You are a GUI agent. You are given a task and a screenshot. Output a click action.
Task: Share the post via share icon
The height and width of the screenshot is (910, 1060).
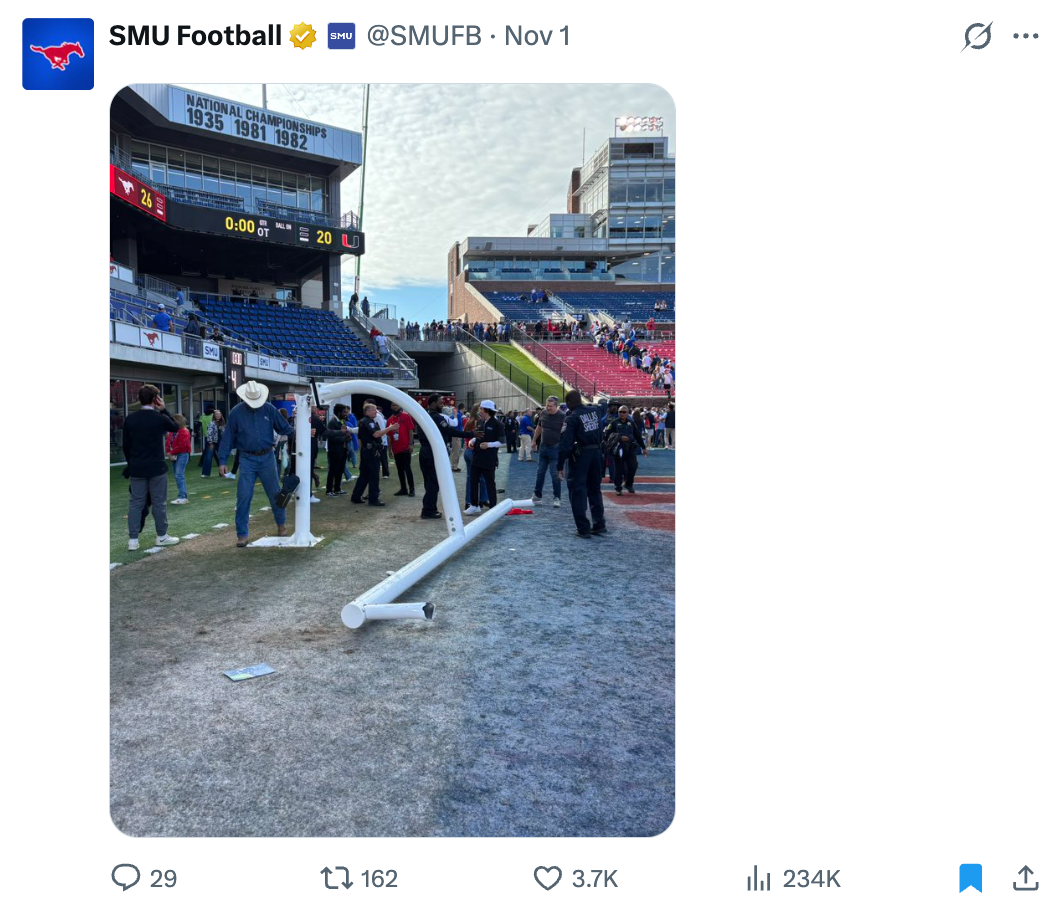click(x=1025, y=878)
